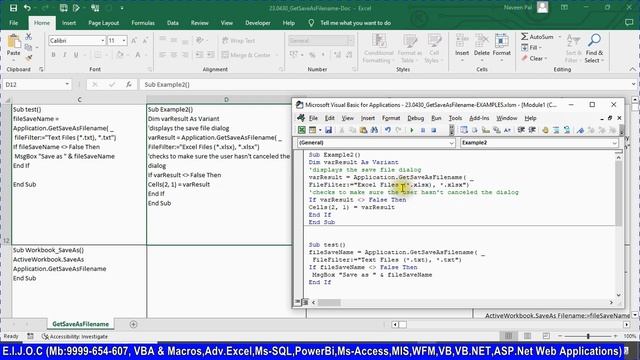Click the Cell Styles button
This screenshot has width=640, height=360.
tap(434, 48)
